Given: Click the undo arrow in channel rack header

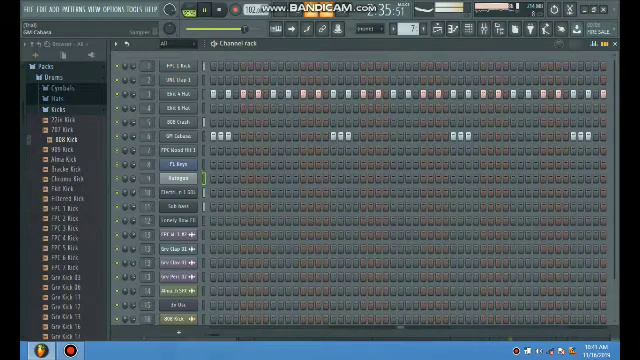Looking at the screenshot, I should 127,44.
